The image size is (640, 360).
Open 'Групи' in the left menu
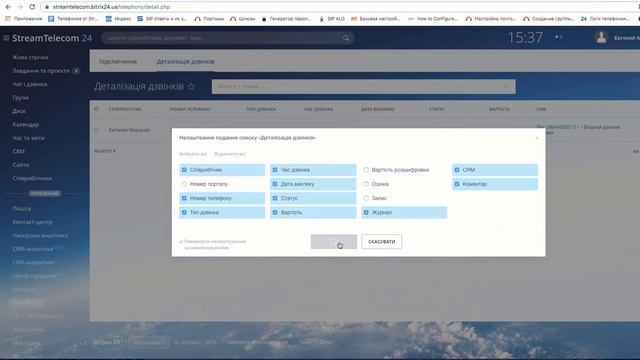tap(20, 98)
